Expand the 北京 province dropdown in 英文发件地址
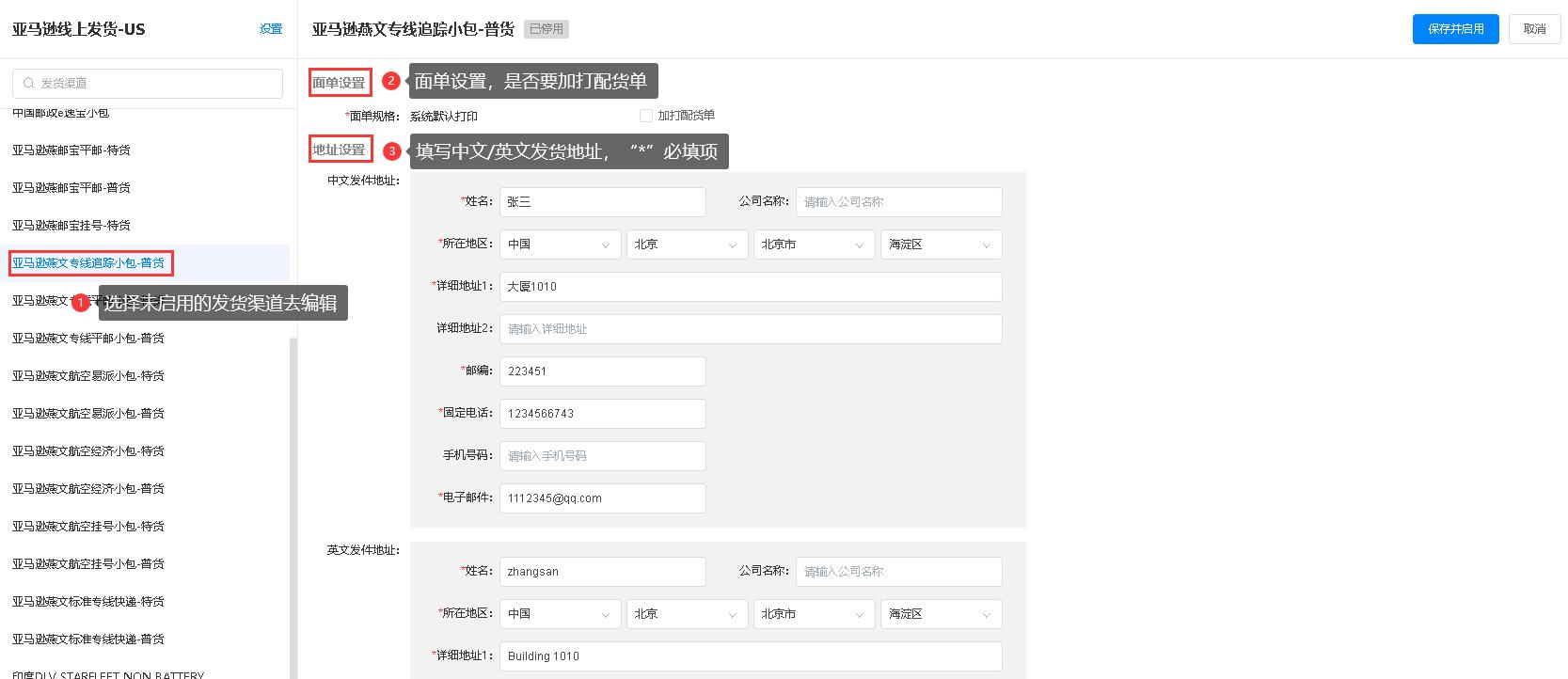The height and width of the screenshot is (679, 1568). tap(687, 614)
